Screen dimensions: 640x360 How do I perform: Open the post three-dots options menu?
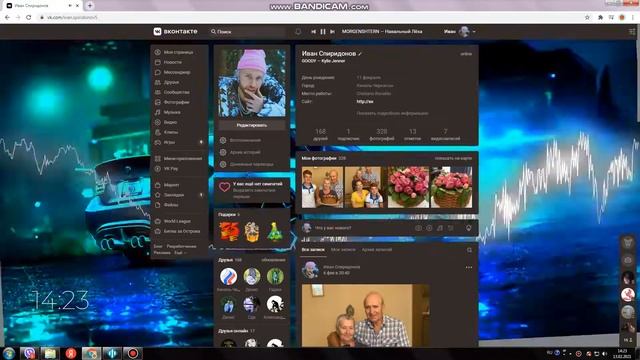(469, 268)
